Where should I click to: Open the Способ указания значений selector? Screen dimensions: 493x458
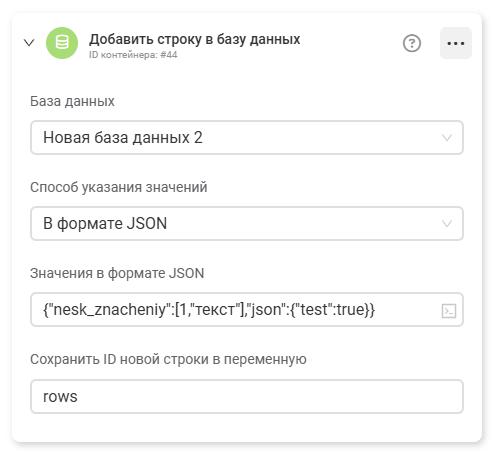247,223
